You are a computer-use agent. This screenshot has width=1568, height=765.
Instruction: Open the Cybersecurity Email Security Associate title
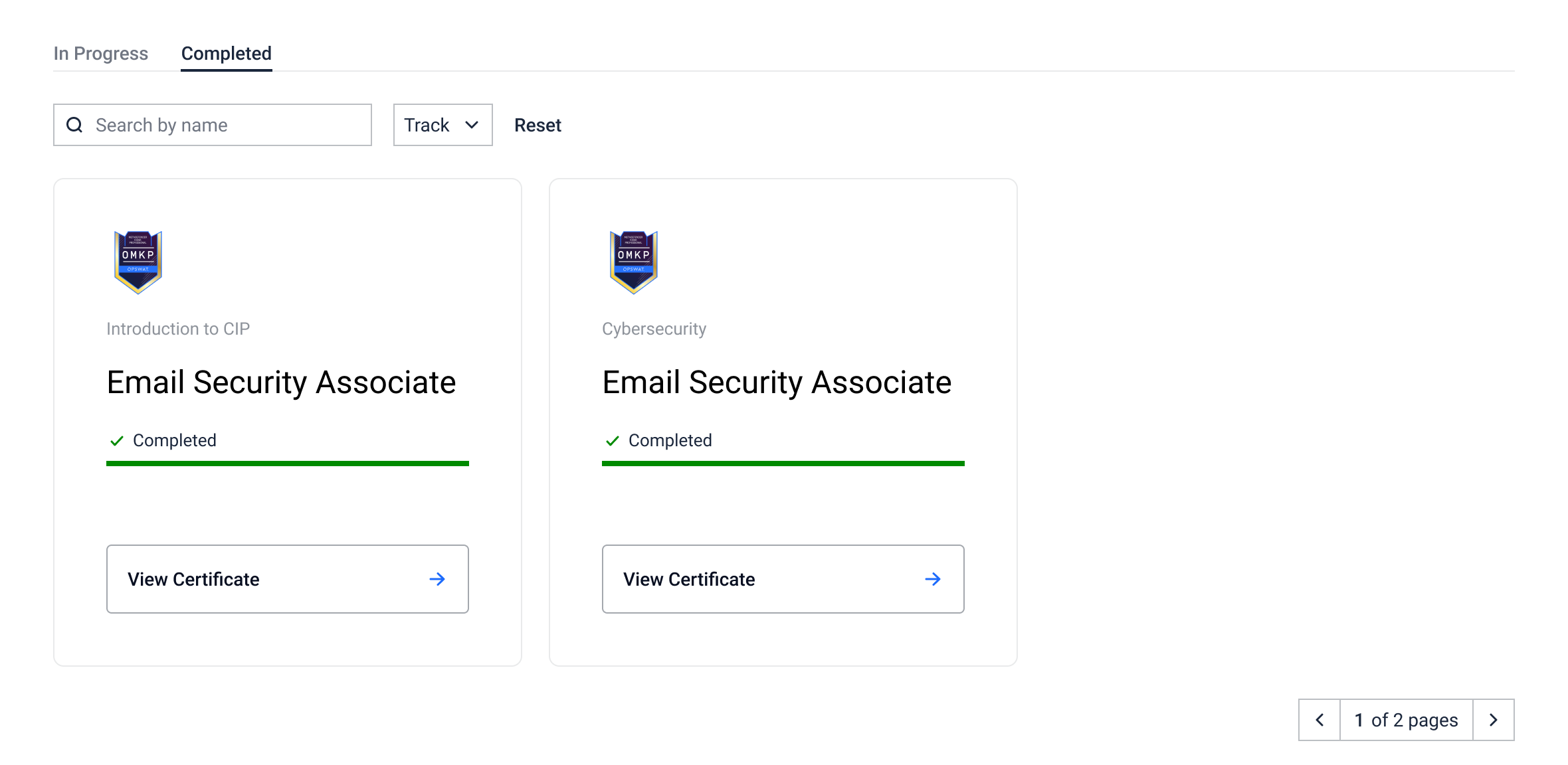click(777, 382)
